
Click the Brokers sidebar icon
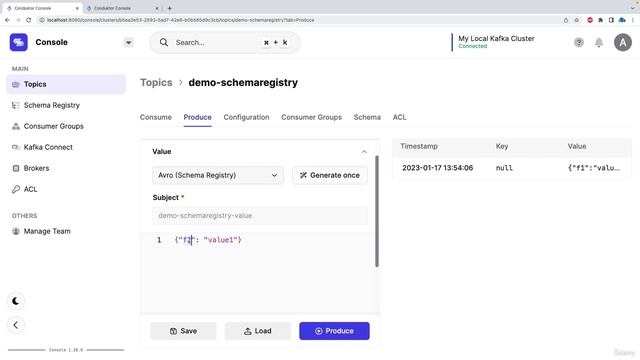(x=16, y=168)
